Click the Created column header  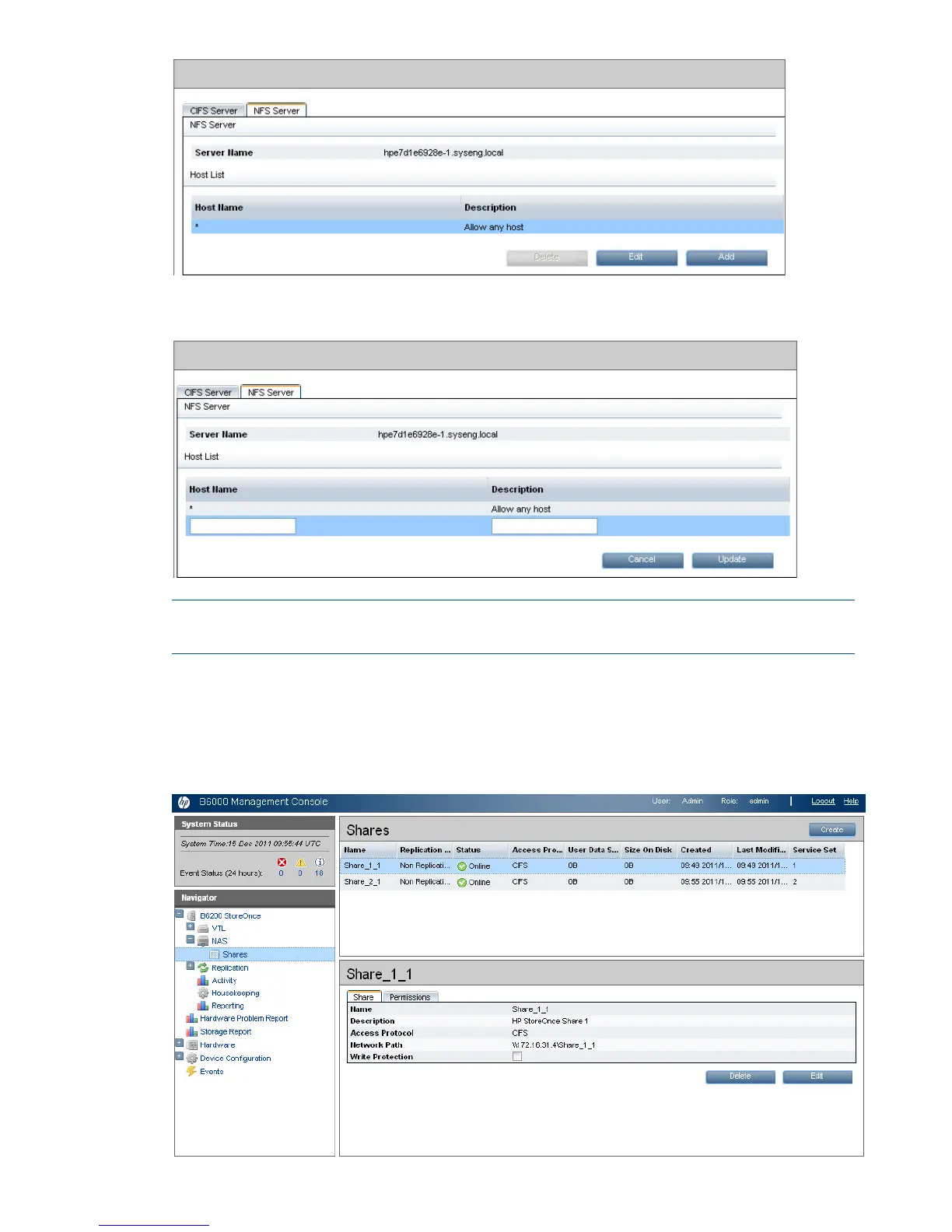click(x=705, y=850)
